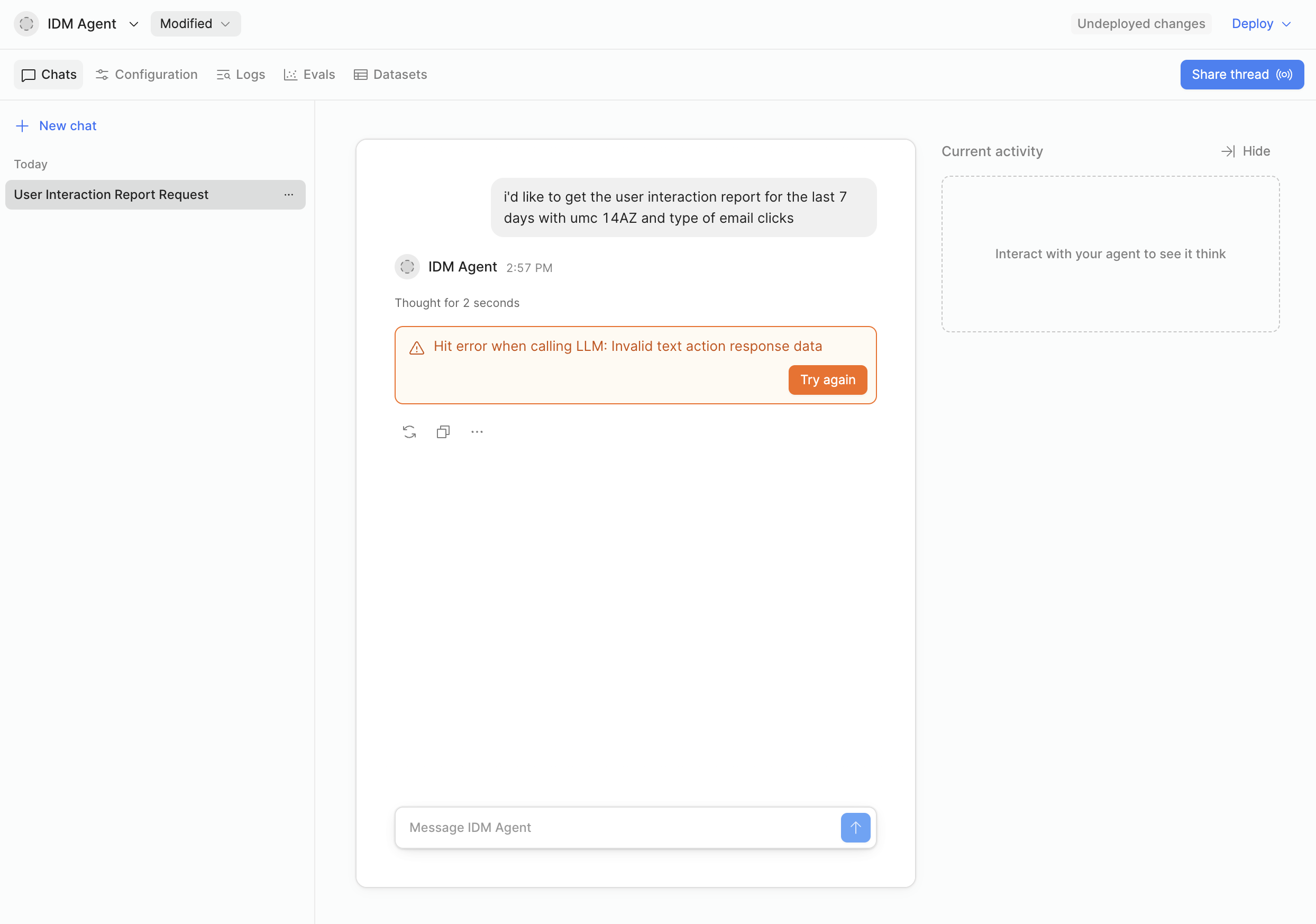The width and height of the screenshot is (1316, 924).
Task: Open the Modified version dropdown
Action: pyautogui.click(x=196, y=23)
